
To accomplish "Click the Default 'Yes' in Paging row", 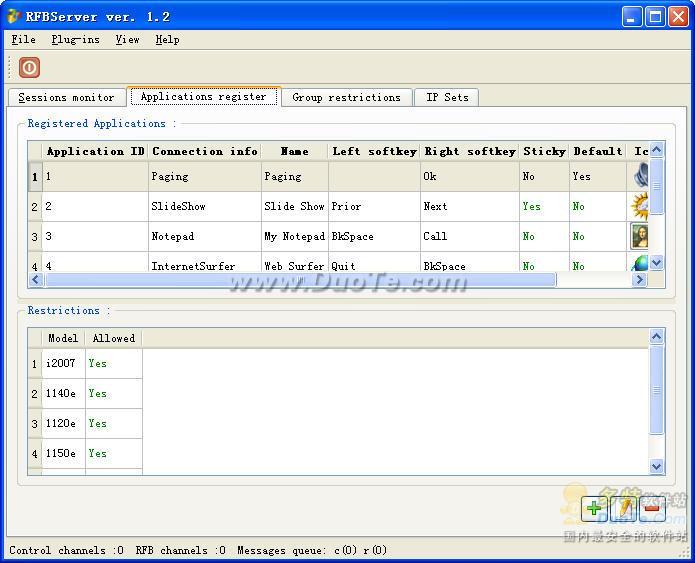I will click(x=598, y=176).
